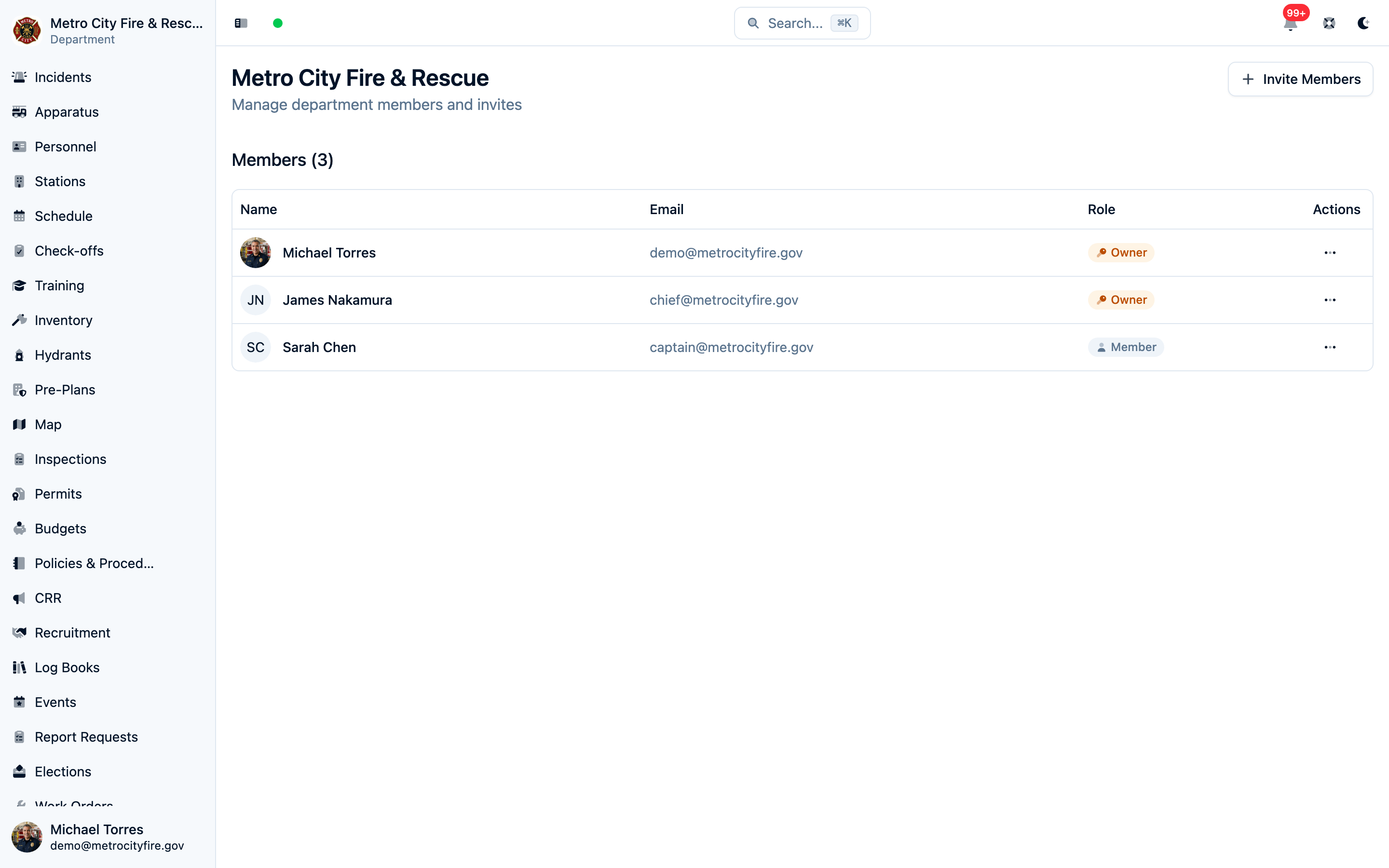Image resolution: width=1389 pixels, height=868 pixels.
Task: Open Michael Torres user menu at bottom
Action: coord(108,837)
